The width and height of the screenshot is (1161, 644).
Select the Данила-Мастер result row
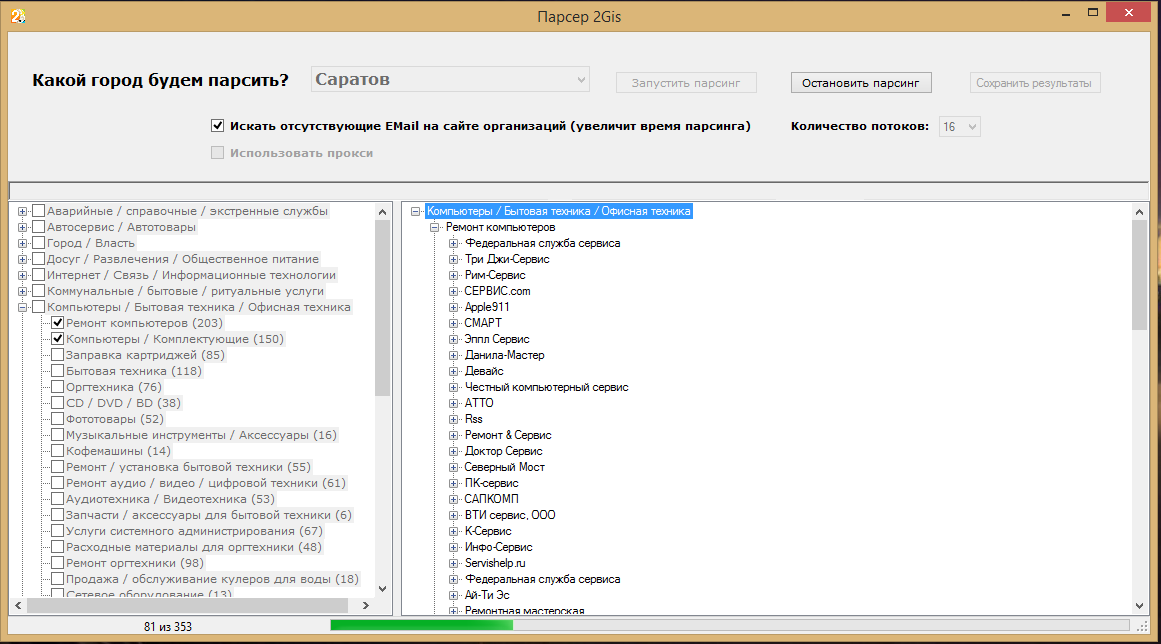pos(504,355)
